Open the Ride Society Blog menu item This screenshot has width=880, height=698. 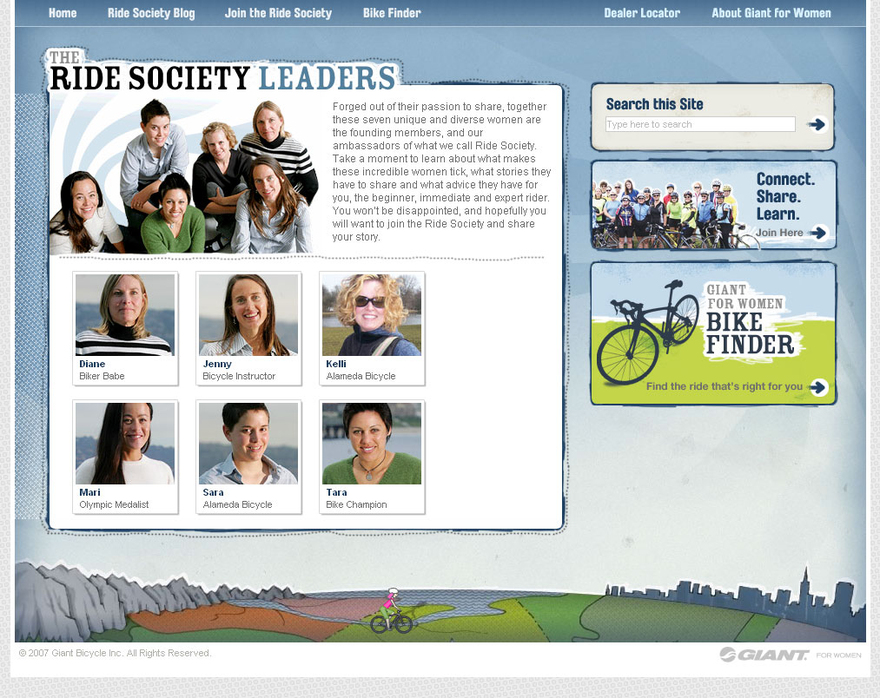coord(151,13)
